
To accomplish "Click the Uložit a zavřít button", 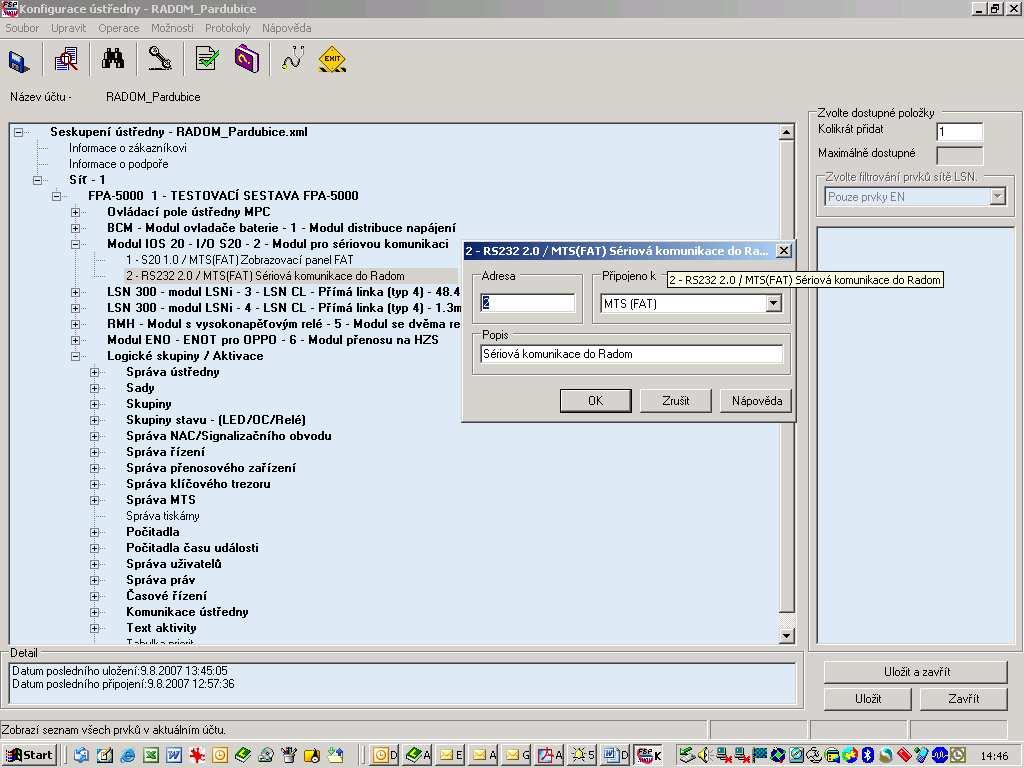I will click(x=916, y=671).
